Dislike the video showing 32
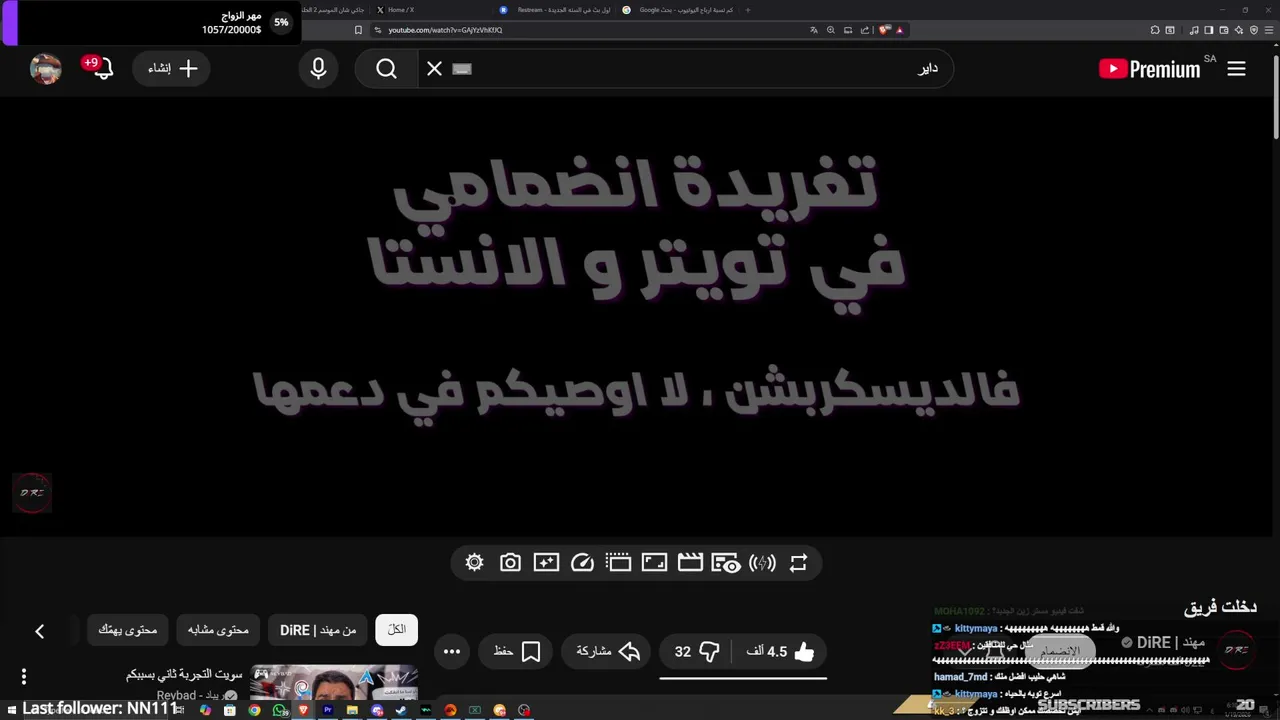The width and height of the screenshot is (1280, 720). 697,652
